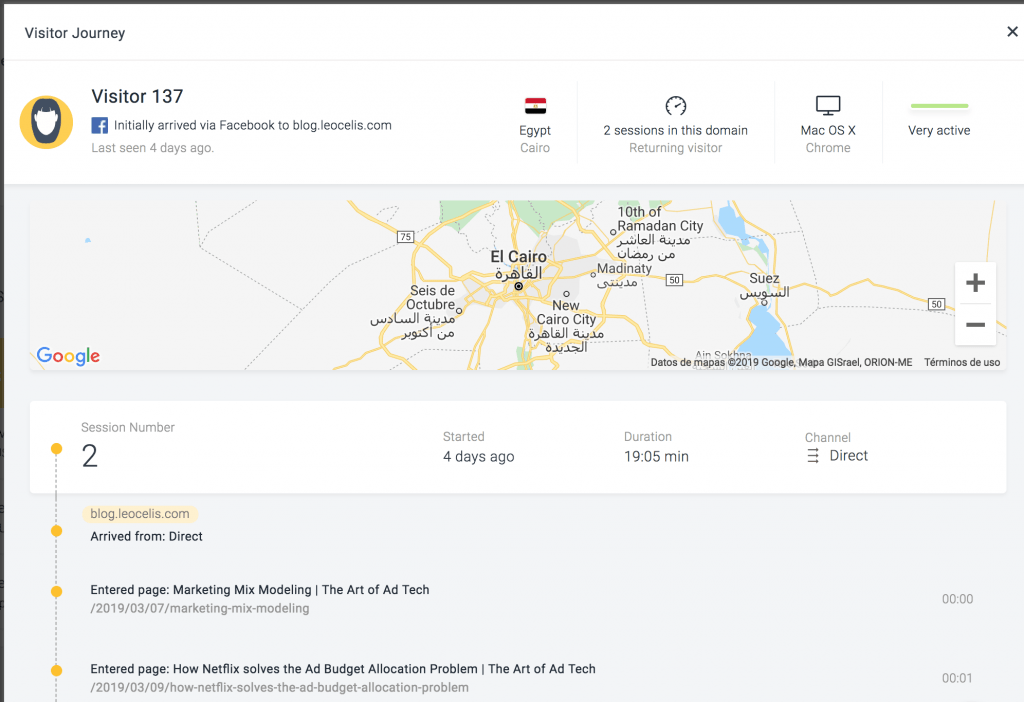The width and height of the screenshot is (1024, 702).
Task: Zoom in on the map
Action: [x=975, y=283]
